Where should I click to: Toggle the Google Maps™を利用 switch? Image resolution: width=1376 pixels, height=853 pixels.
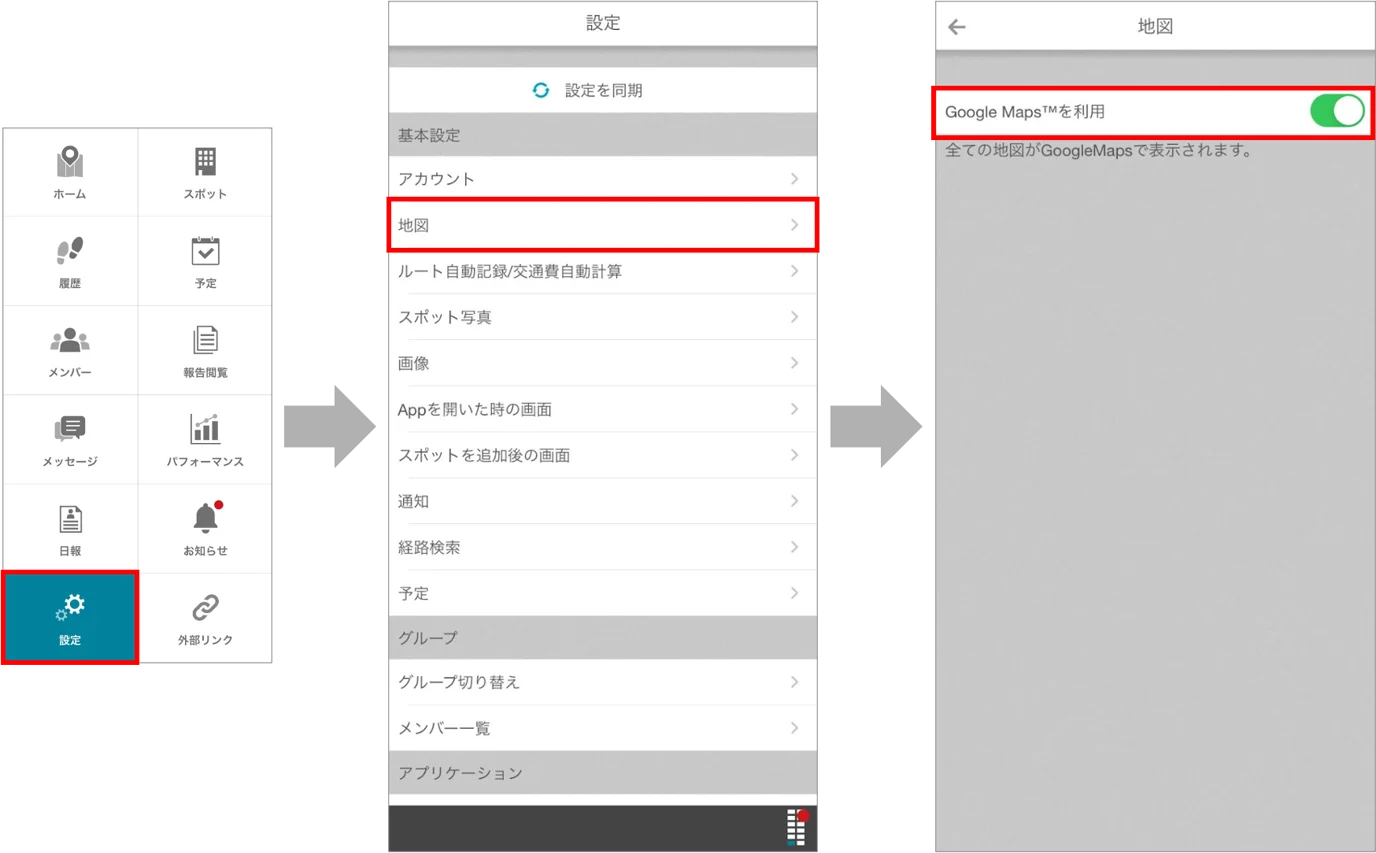point(1337,111)
